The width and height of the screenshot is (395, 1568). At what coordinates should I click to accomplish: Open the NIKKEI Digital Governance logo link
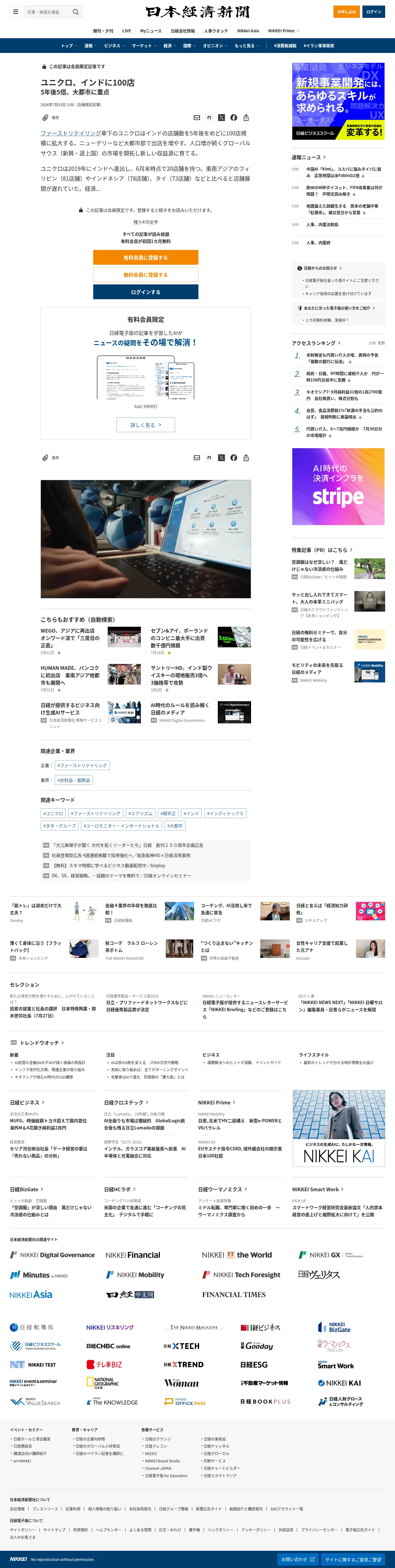pyautogui.click(x=52, y=1255)
